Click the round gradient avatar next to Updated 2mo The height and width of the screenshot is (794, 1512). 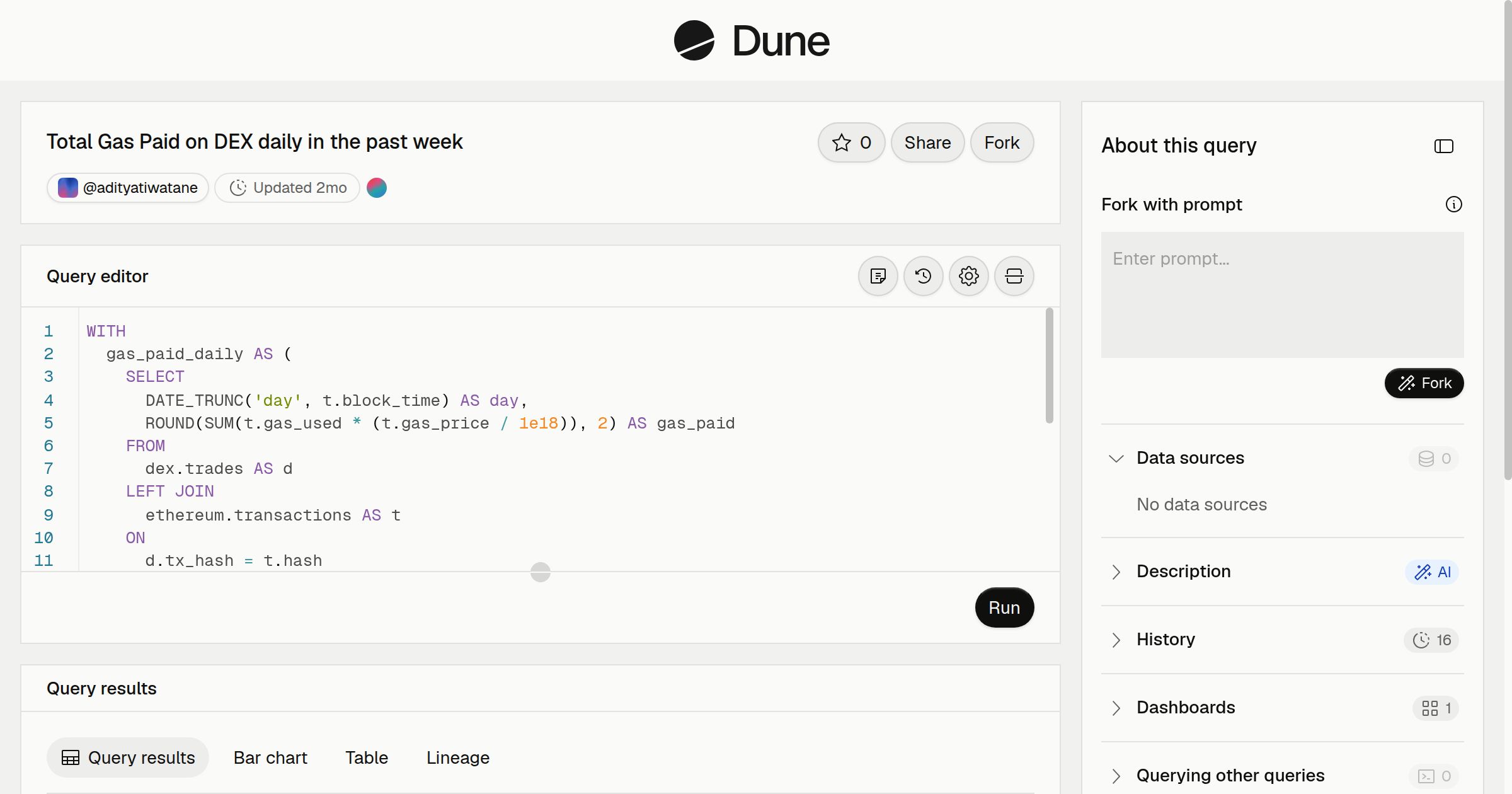[x=377, y=188]
